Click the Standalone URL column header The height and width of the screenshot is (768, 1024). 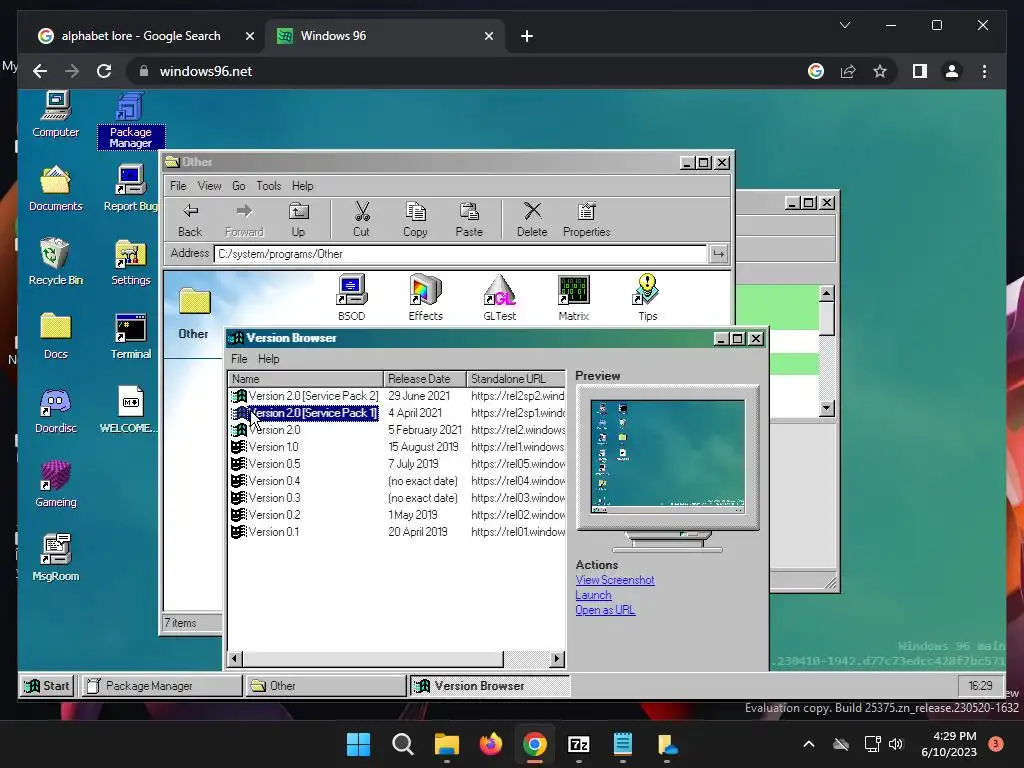(516, 379)
